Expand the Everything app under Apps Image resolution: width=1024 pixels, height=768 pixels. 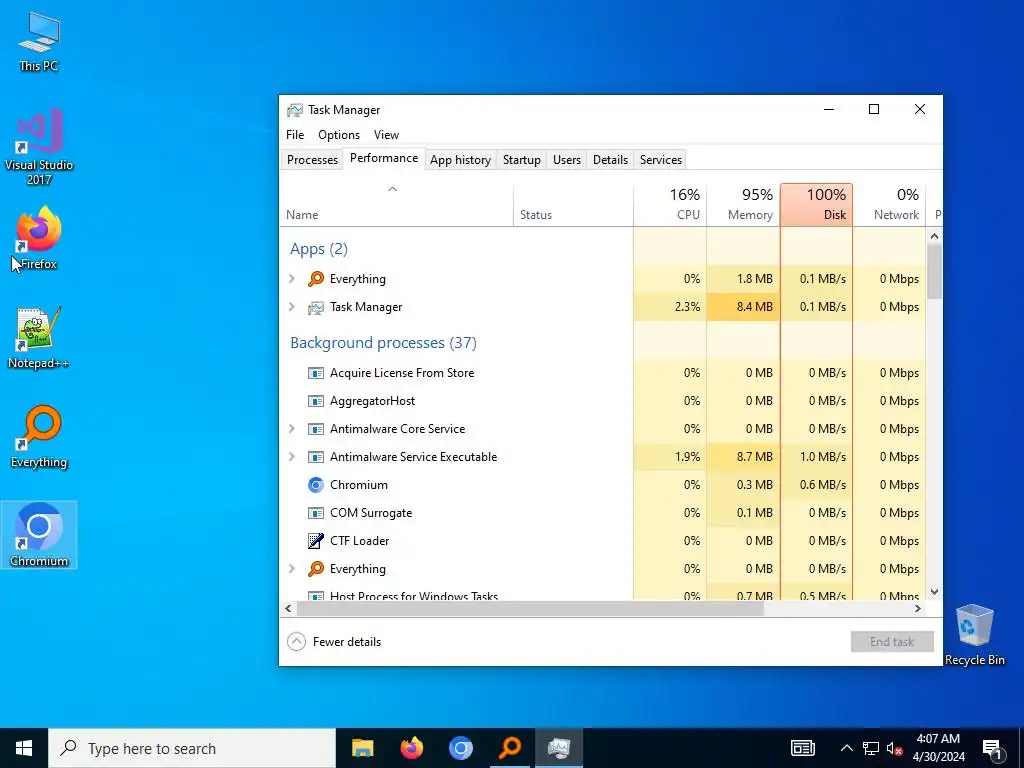coord(292,279)
